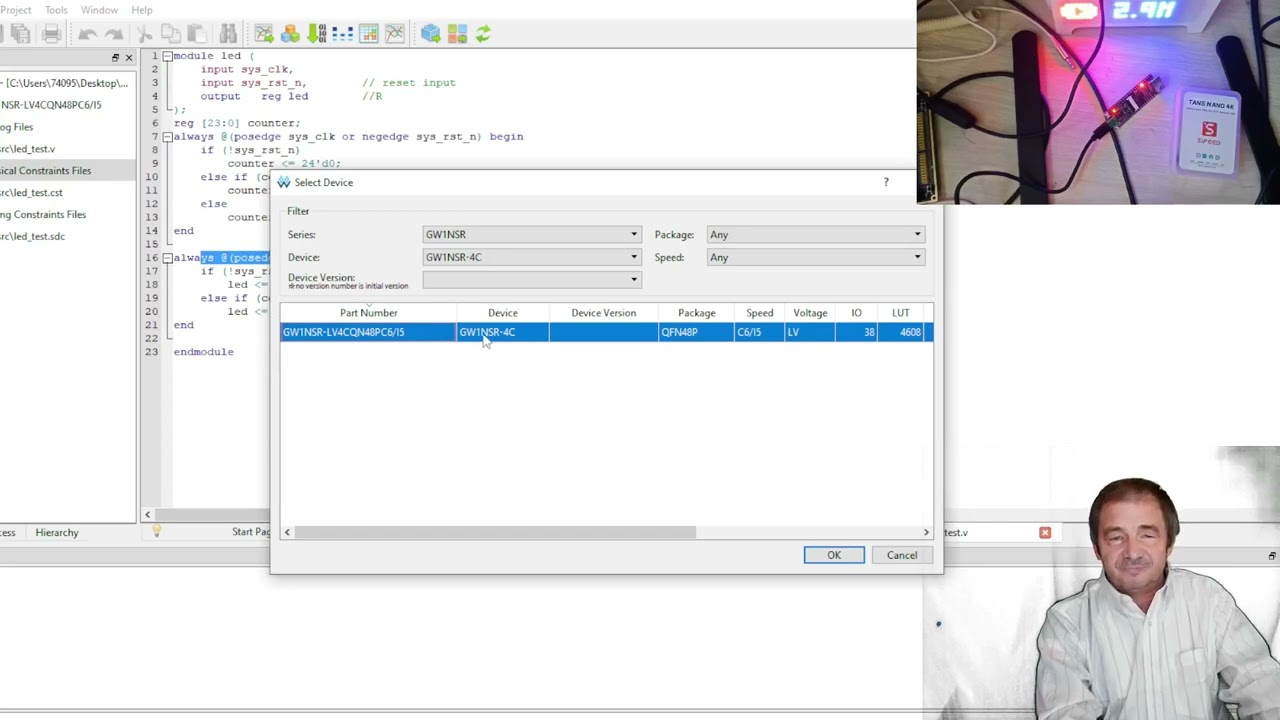Confirm device selection with OK button
This screenshot has width=1280, height=720.
[x=834, y=555]
